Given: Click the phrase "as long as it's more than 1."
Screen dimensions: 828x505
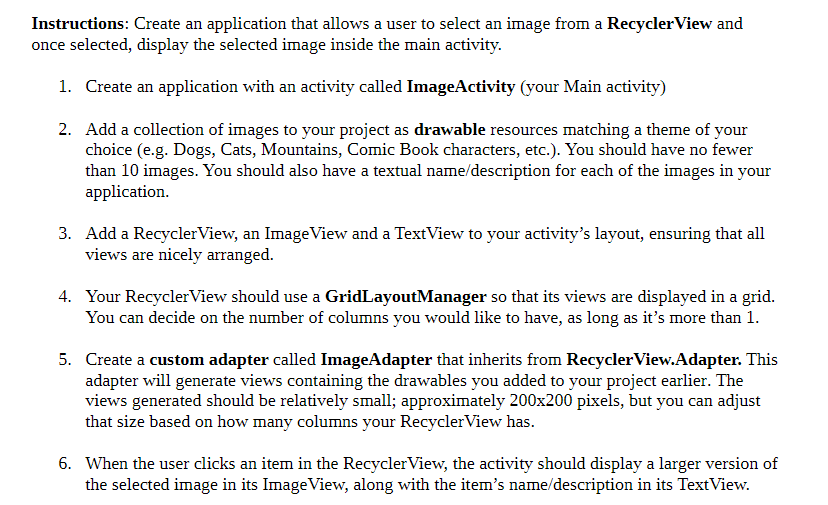Looking at the screenshot, I should click(x=664, y=318).
